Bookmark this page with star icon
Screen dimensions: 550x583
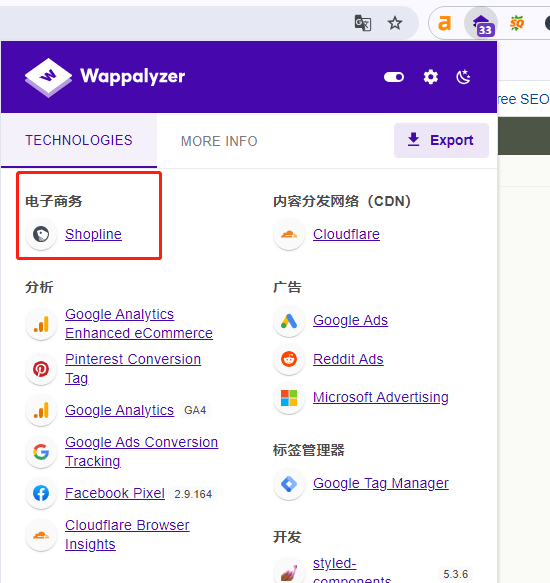tap(395, 23)
